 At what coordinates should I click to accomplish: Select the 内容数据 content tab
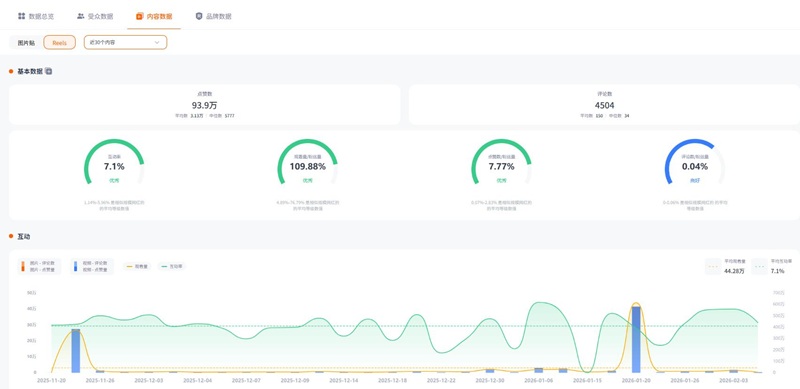coord(154,16)
